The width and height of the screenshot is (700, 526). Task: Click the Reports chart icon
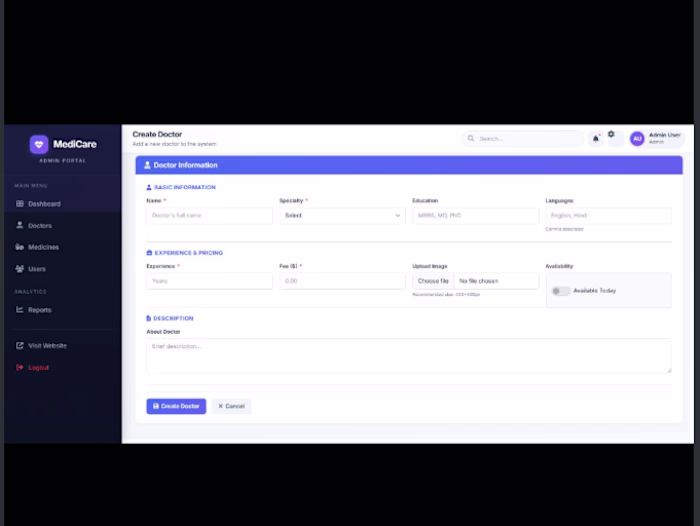(20, 309)
